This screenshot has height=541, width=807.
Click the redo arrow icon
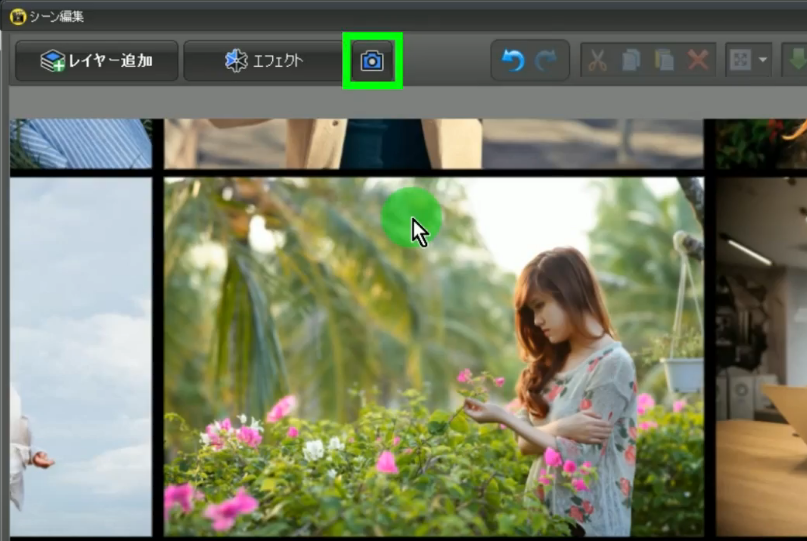[546, 61]
